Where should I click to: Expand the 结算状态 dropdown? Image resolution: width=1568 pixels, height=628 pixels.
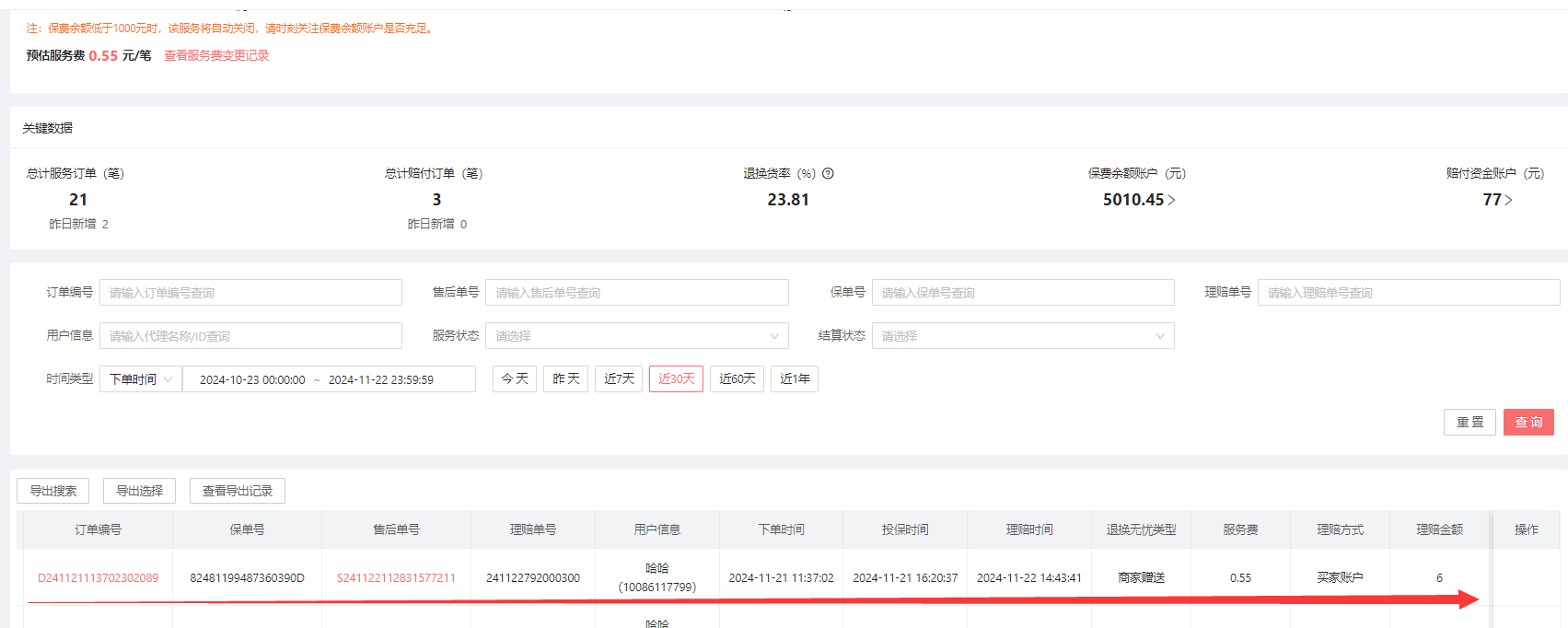1022,336
